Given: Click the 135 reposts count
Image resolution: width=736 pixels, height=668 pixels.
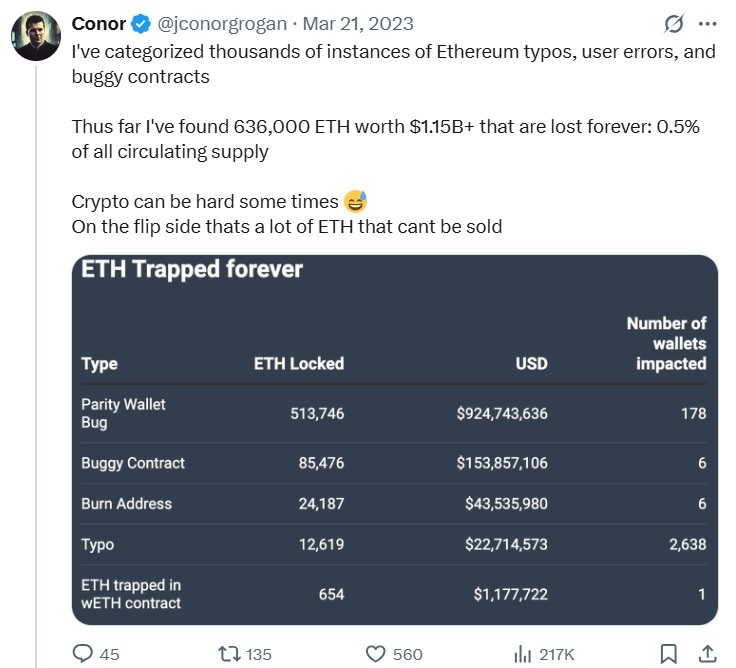Looking at the screenshot, I should pos(259,654).
